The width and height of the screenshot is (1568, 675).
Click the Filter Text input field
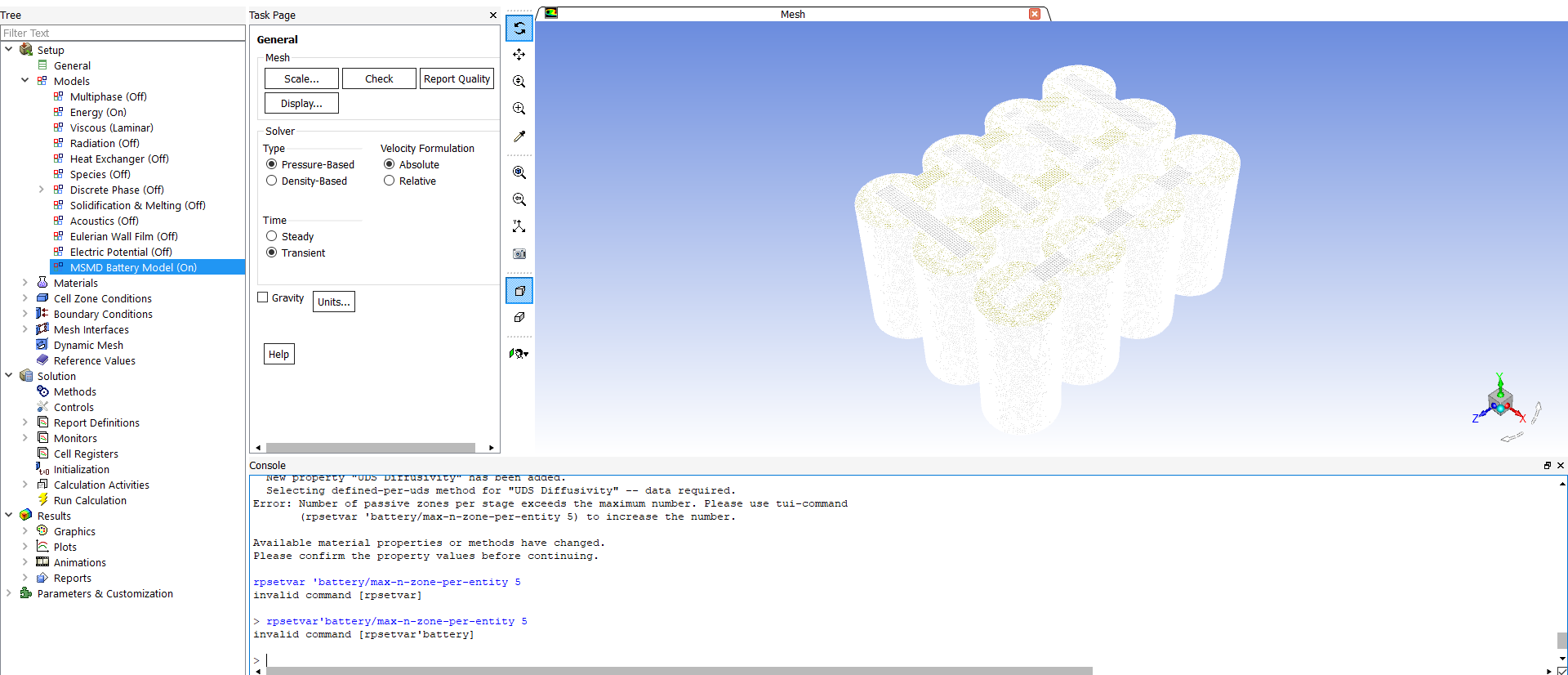122,33
